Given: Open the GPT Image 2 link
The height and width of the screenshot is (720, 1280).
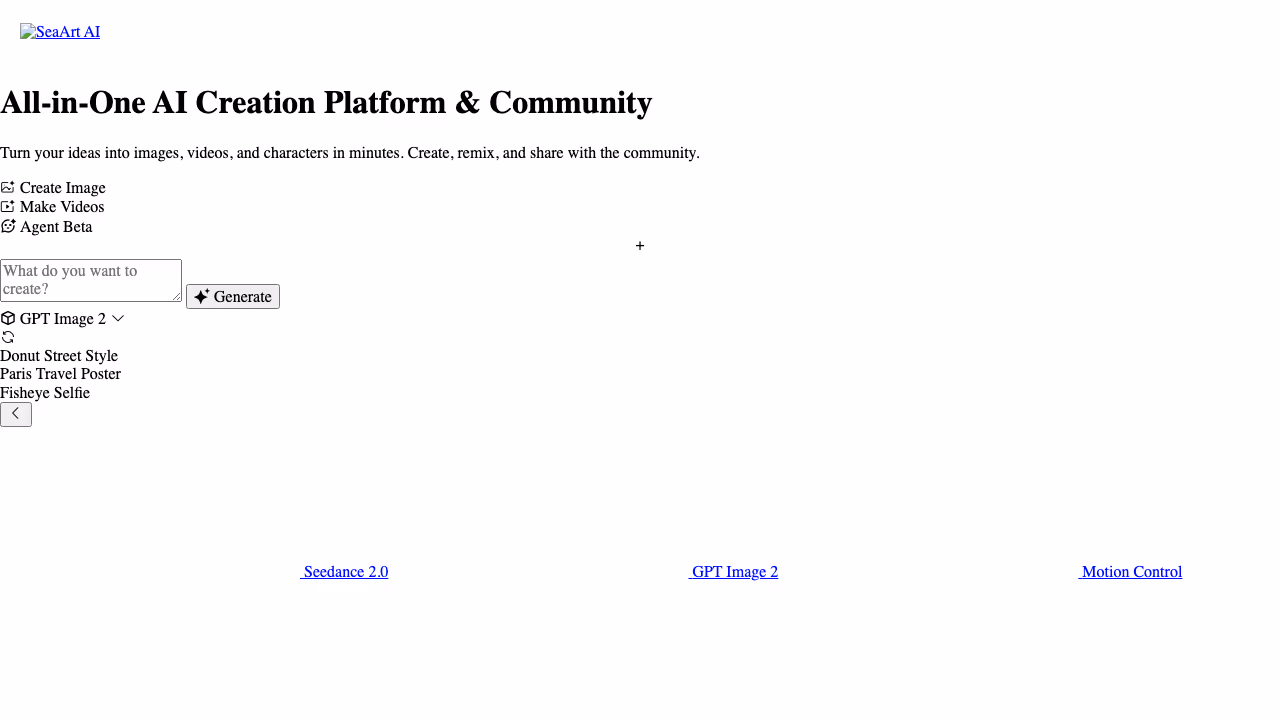Looking at the screenshot, I should point(734,572).
